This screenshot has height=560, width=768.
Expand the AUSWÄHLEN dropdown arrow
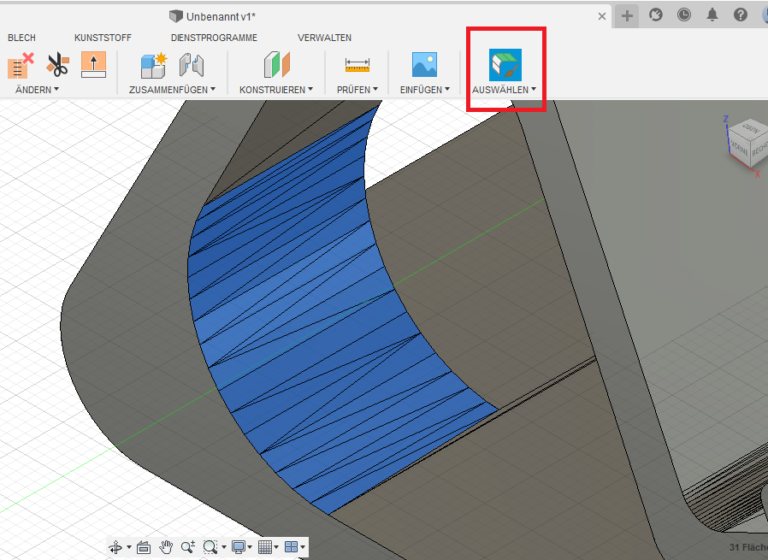point(534,90)
